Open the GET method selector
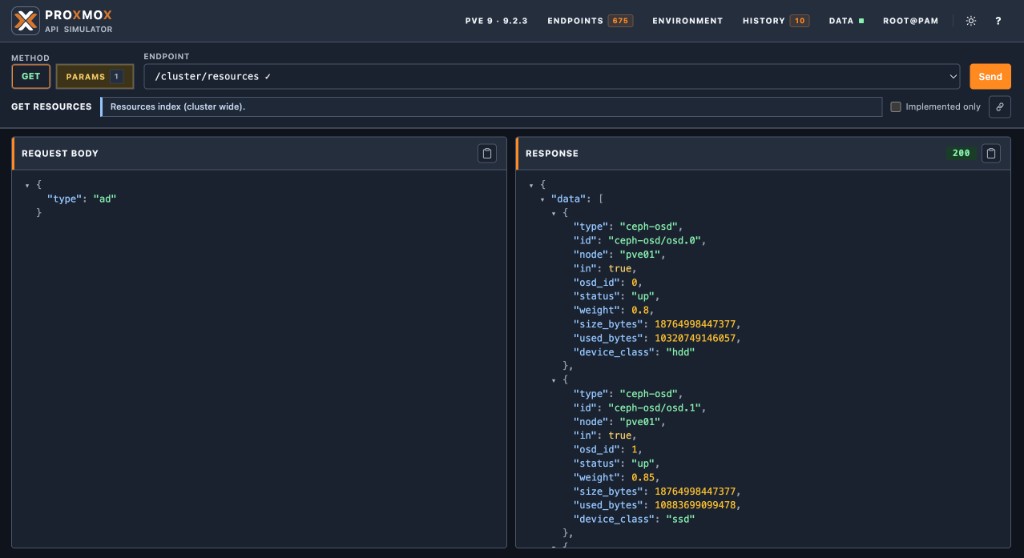This screenshot has width=1024, height=558. (31, 76)
